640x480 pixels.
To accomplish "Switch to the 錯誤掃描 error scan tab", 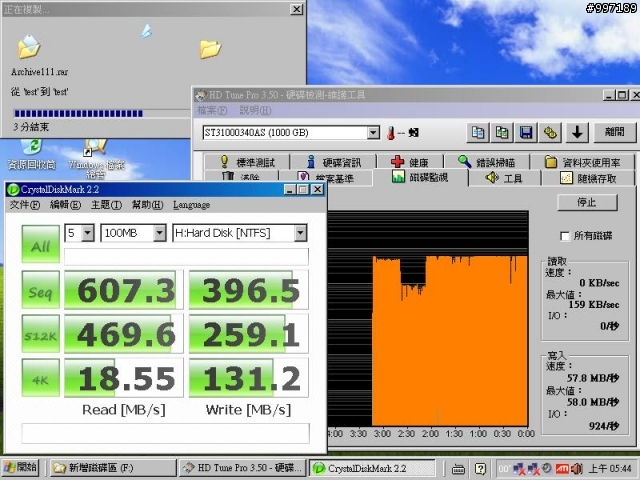I will [487, 162].
